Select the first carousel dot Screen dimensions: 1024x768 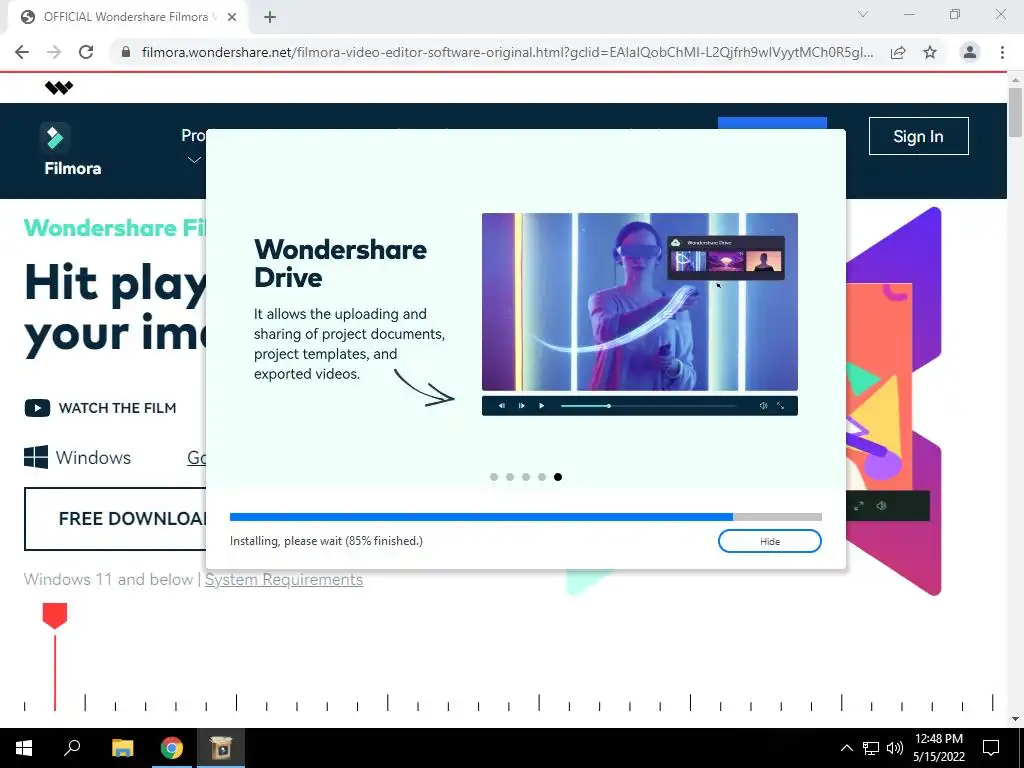click(494, 477)
